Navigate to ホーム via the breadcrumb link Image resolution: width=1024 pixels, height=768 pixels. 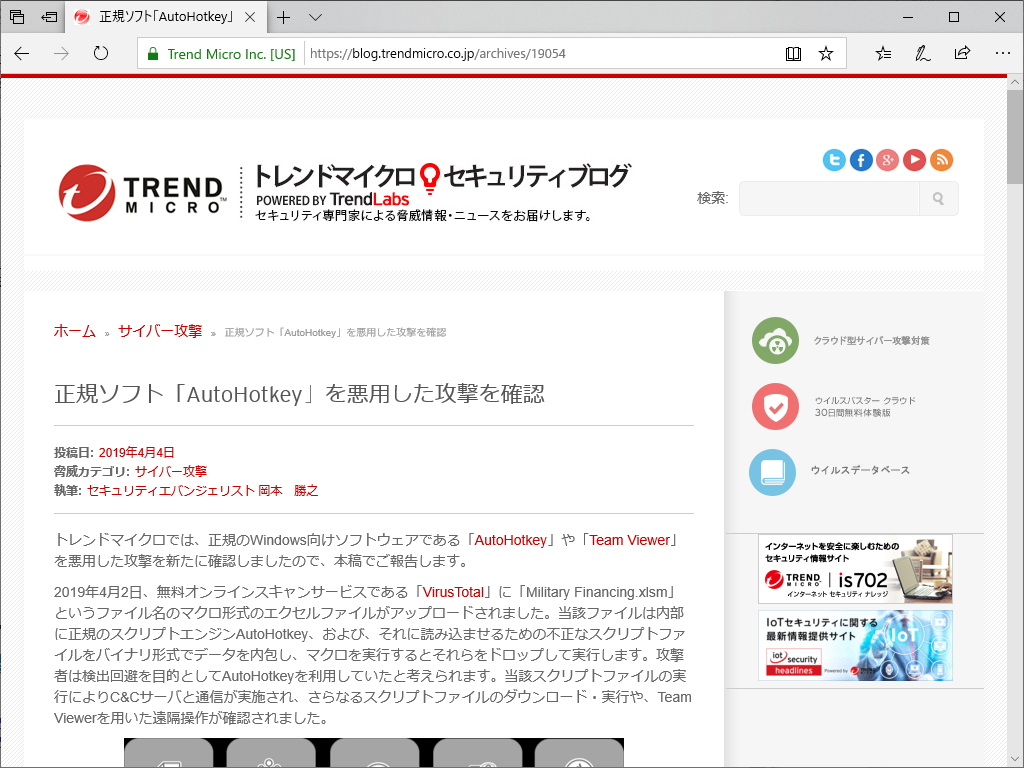coord(74,332)
